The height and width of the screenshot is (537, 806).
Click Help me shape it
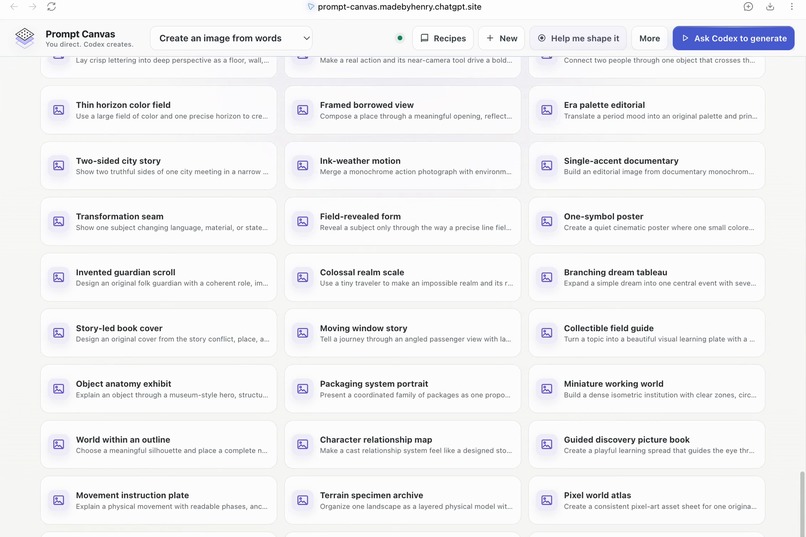pos(578,38)
